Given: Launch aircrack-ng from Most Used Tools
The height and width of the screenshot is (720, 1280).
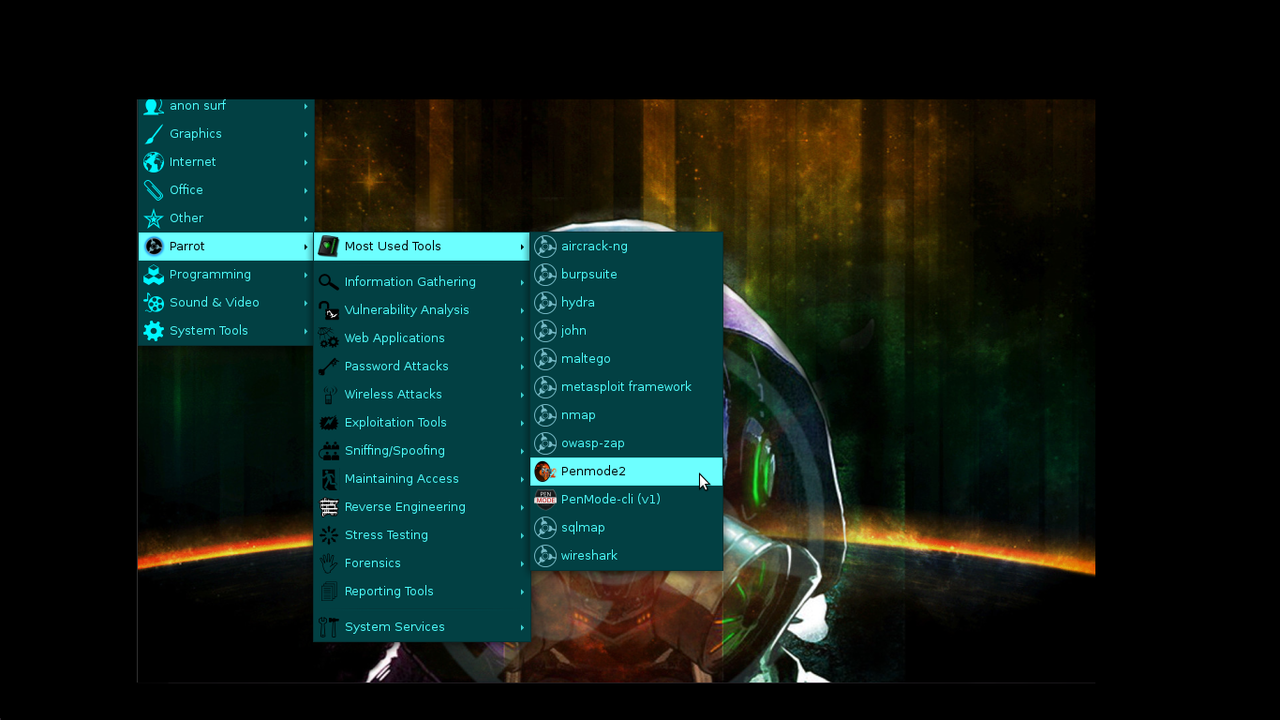Looking at the screenshot, I should (626, 246).
